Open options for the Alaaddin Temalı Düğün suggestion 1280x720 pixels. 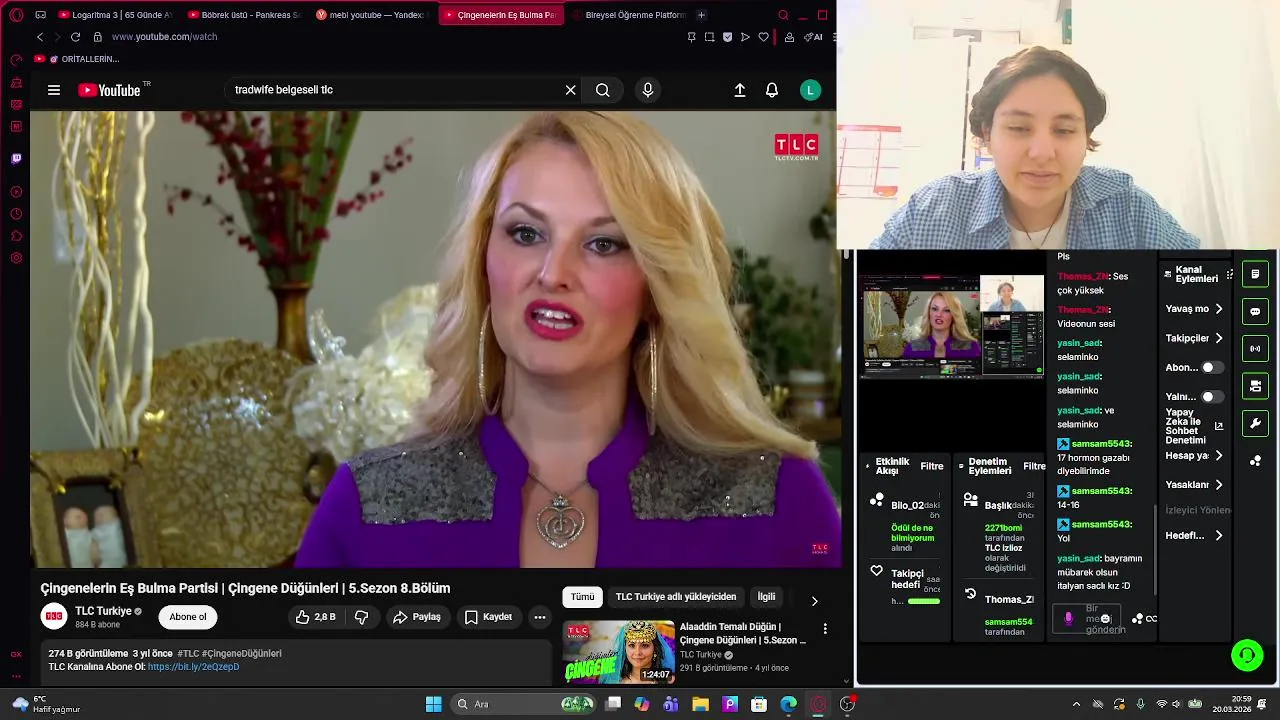coord(825,629)
